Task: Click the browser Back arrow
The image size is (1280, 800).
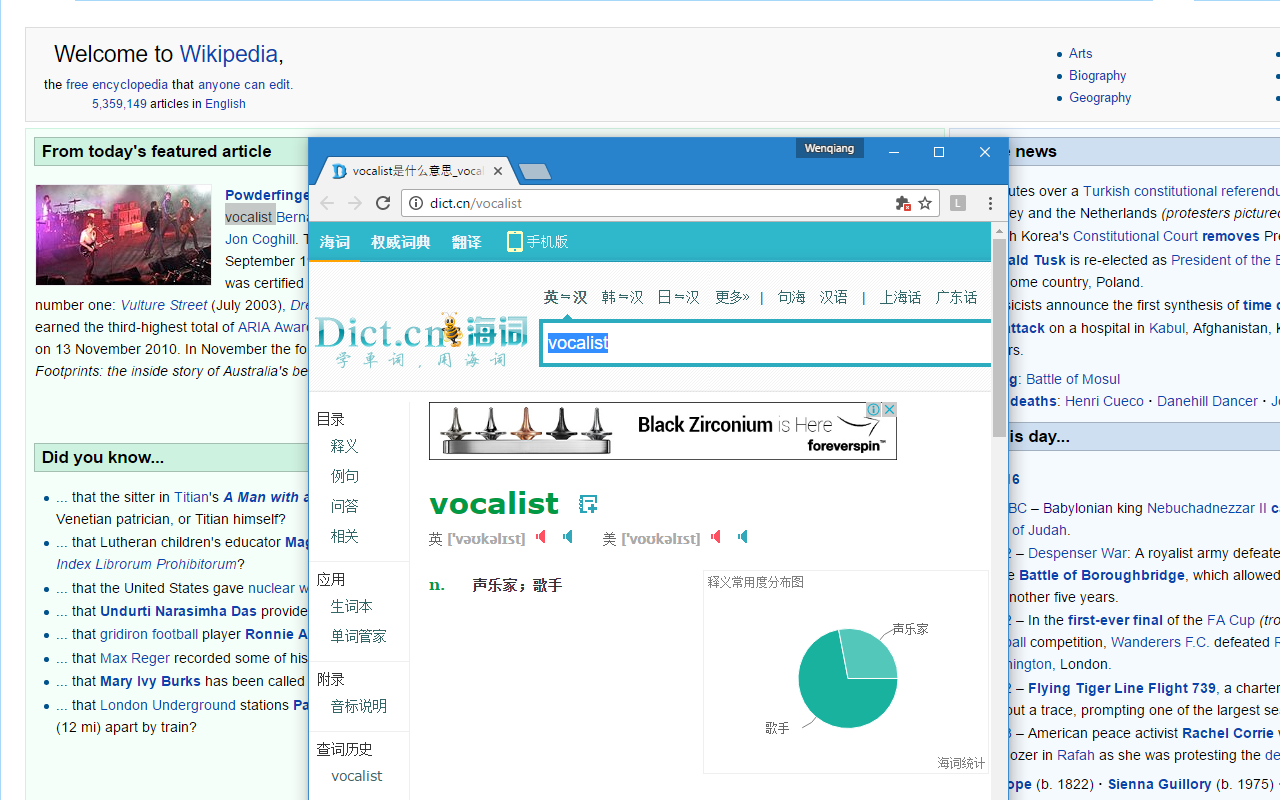Action: (327, 203)
